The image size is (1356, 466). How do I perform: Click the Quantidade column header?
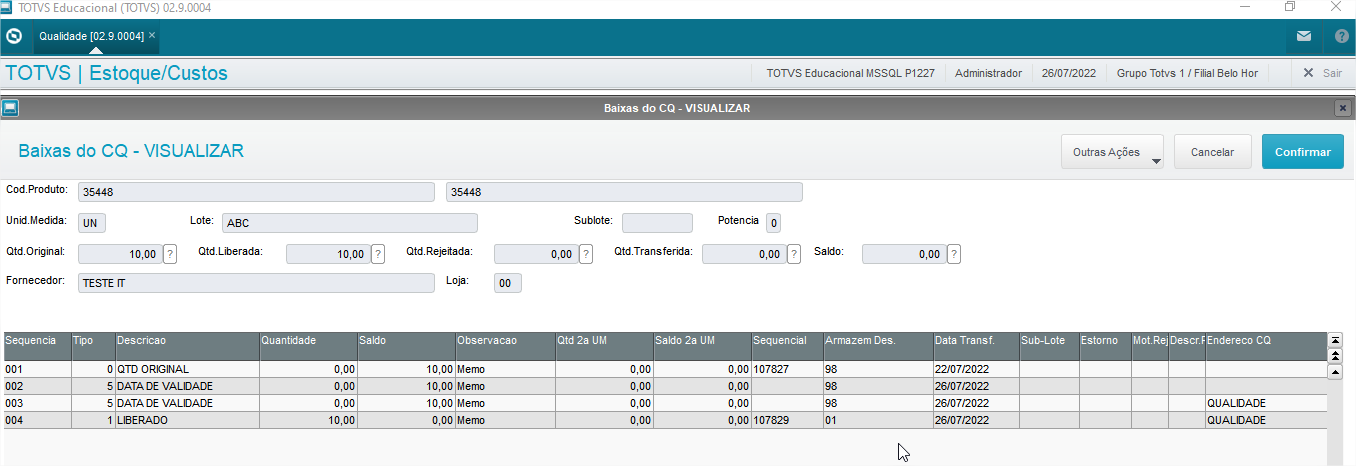click(307, 346)
